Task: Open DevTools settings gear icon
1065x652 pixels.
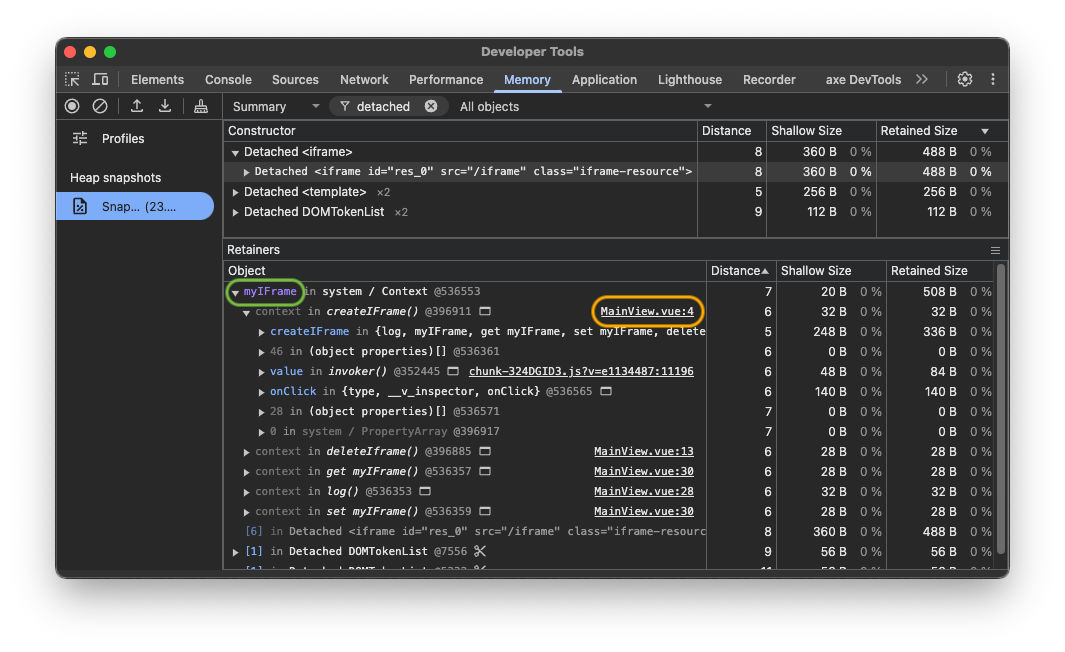Action: (964, 79)
